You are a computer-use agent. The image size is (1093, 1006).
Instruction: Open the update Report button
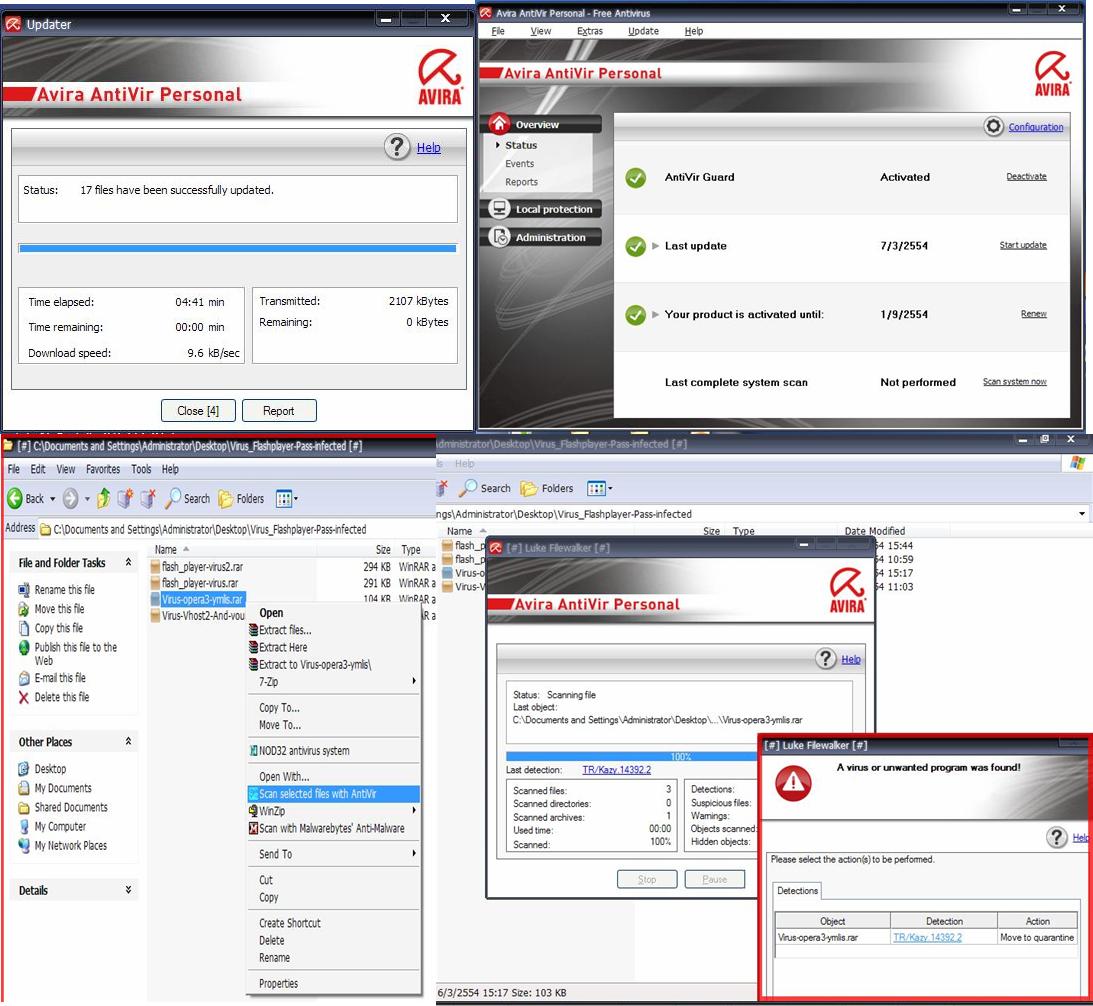[279, 411]
